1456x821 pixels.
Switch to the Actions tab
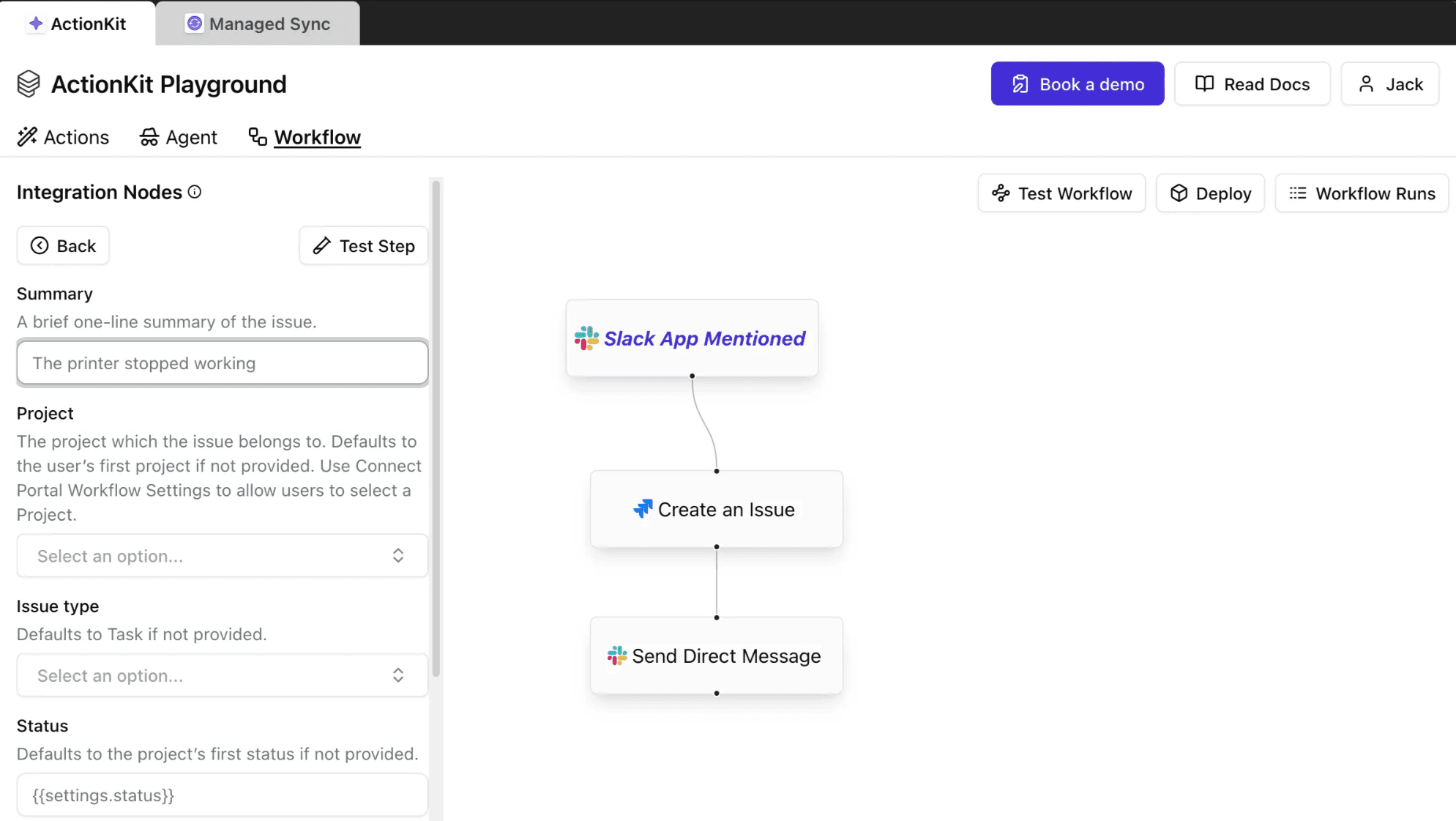pos(64,137)
